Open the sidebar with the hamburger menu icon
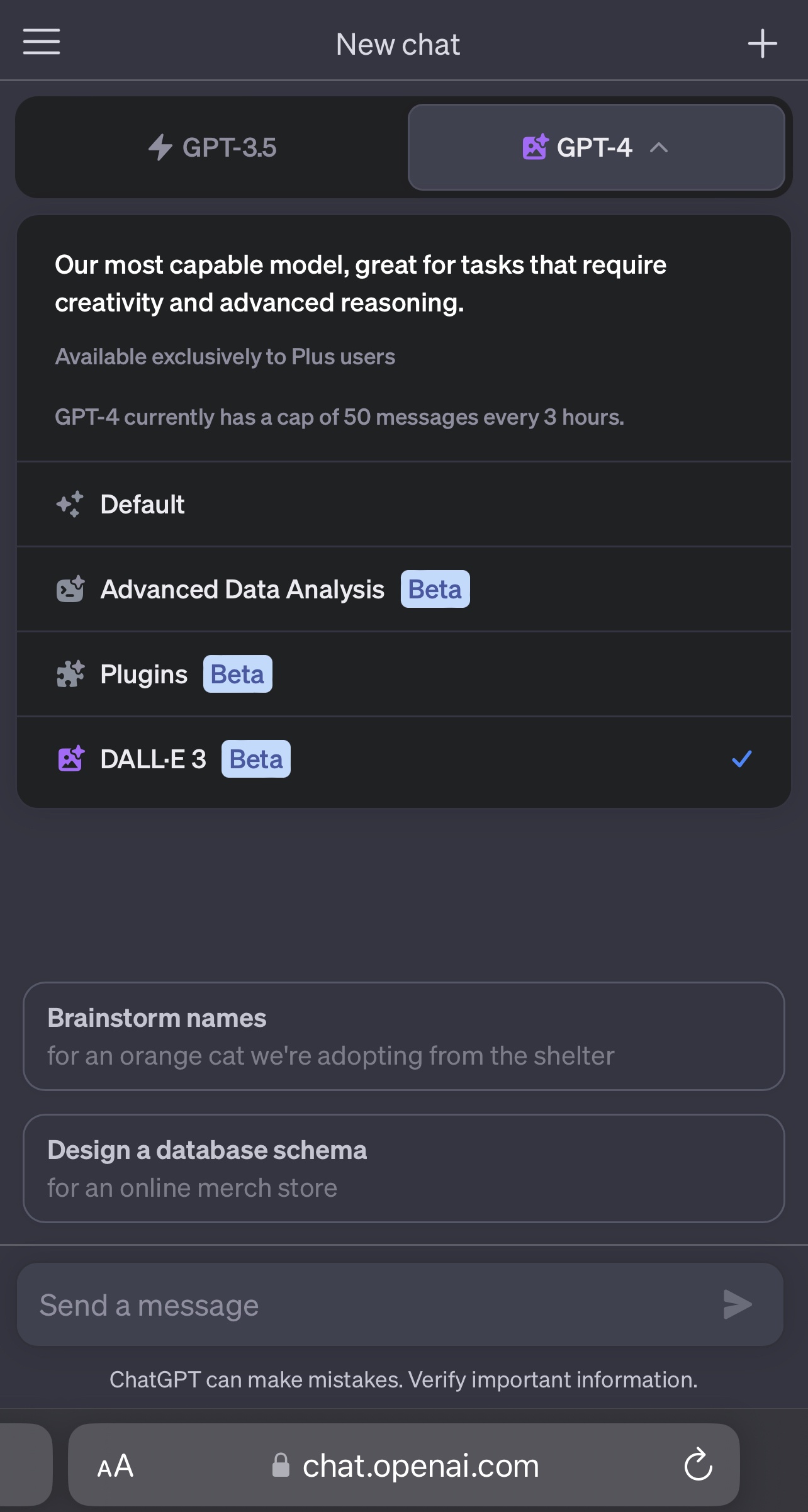Screen dimensions: 808x1512 point(42,43)
